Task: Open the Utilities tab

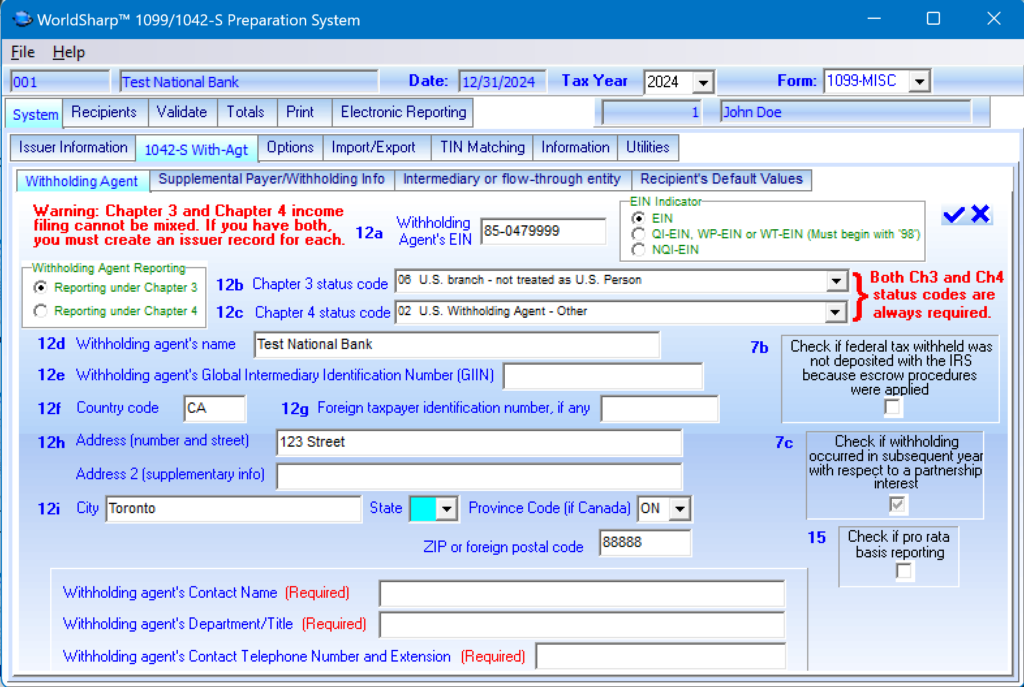Action: (x=648, y=148)
